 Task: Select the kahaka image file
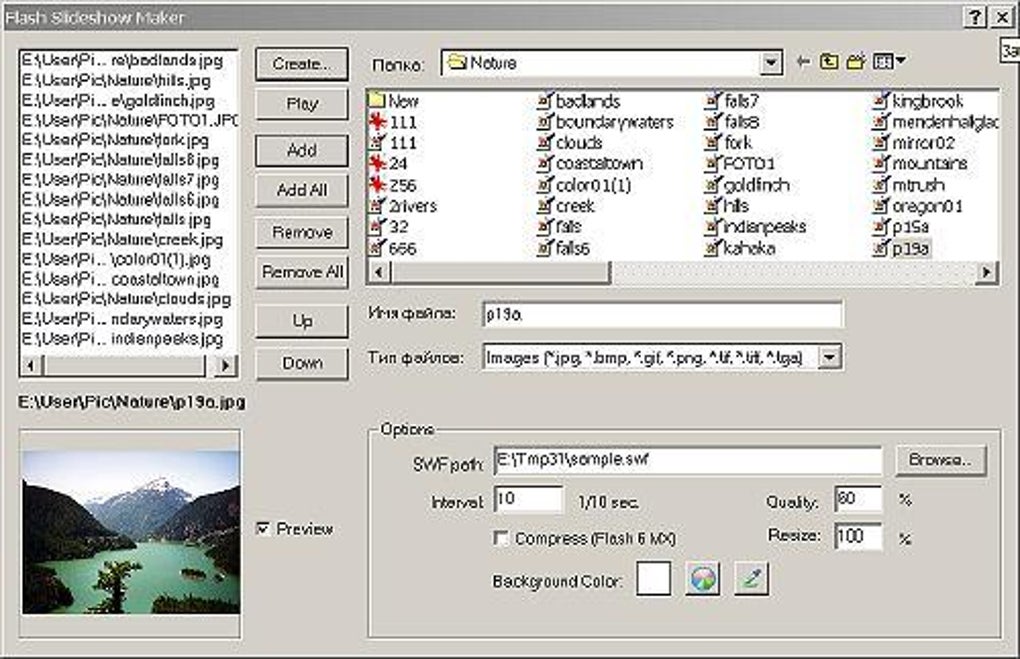click(741, 249)
